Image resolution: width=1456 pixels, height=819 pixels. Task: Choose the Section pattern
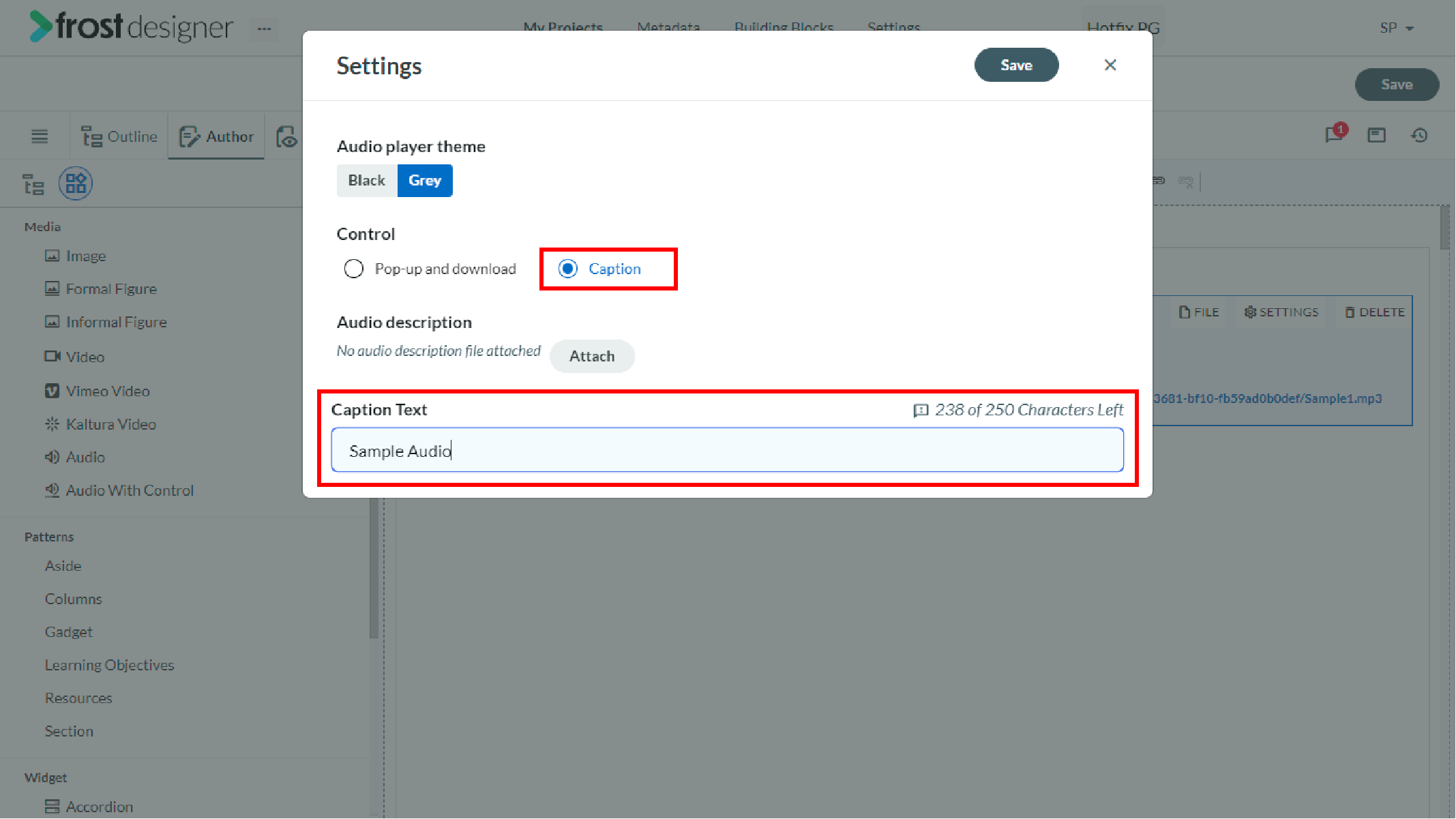[69, 731]
